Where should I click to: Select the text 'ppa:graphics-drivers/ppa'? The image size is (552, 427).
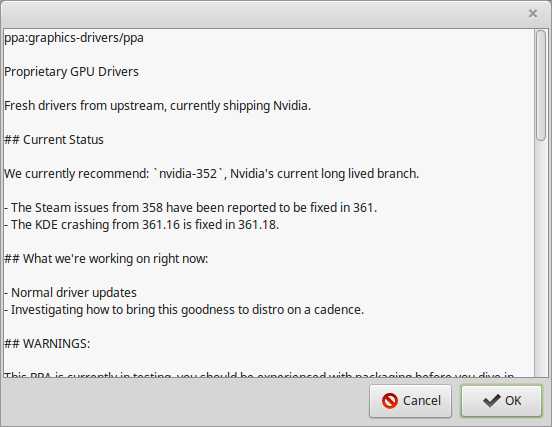(x=74, y=38)
